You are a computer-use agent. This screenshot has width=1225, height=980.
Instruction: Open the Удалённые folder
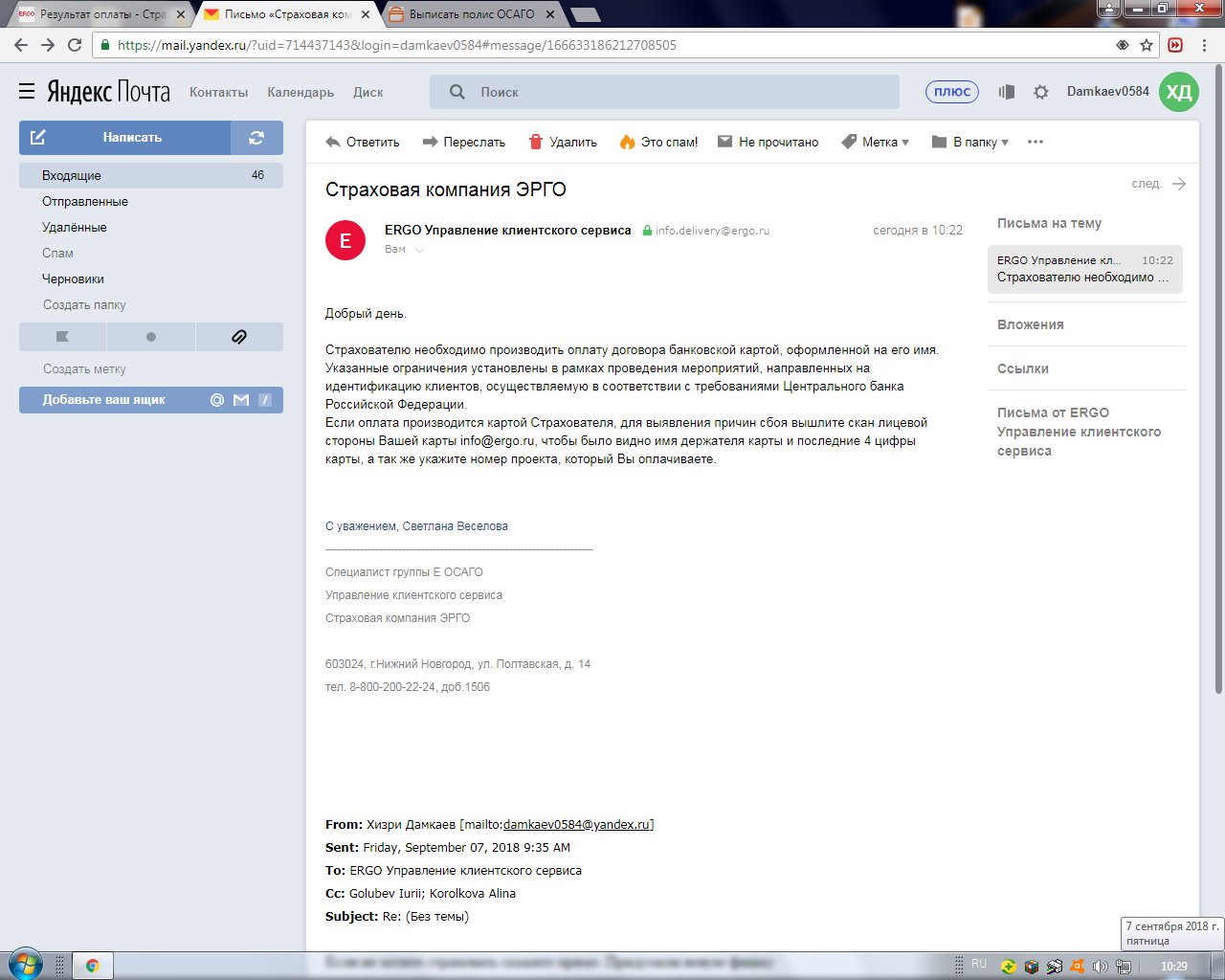pos(75,228)
